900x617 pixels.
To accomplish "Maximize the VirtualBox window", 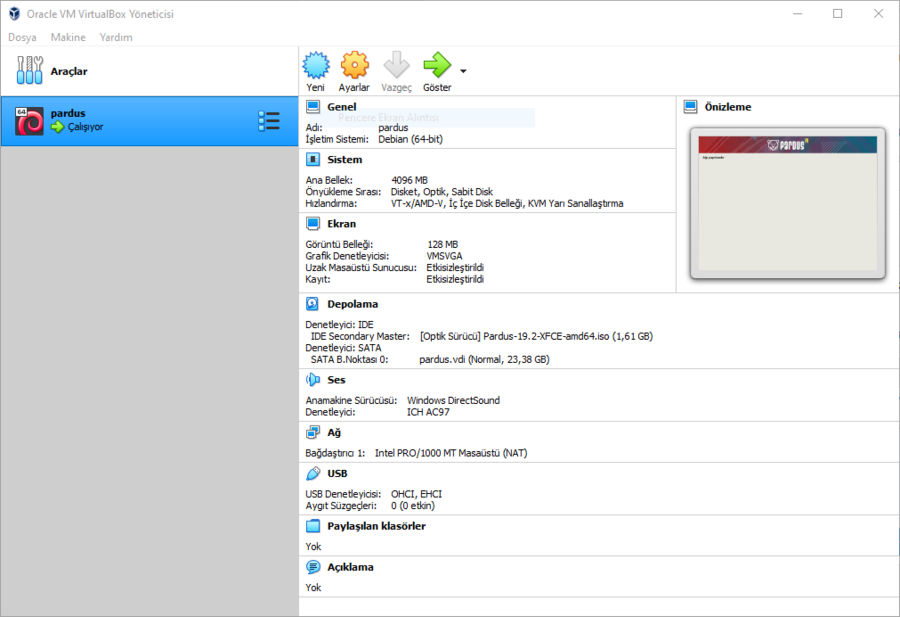I will click(x=837, y=14).
